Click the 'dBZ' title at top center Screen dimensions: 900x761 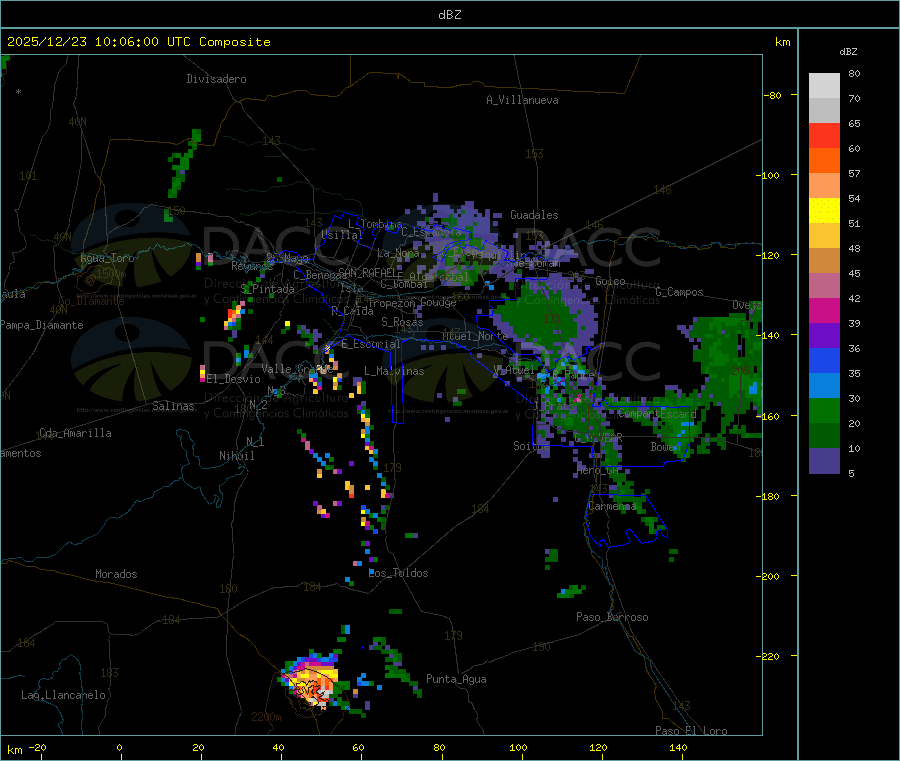(x=449, y=15)
